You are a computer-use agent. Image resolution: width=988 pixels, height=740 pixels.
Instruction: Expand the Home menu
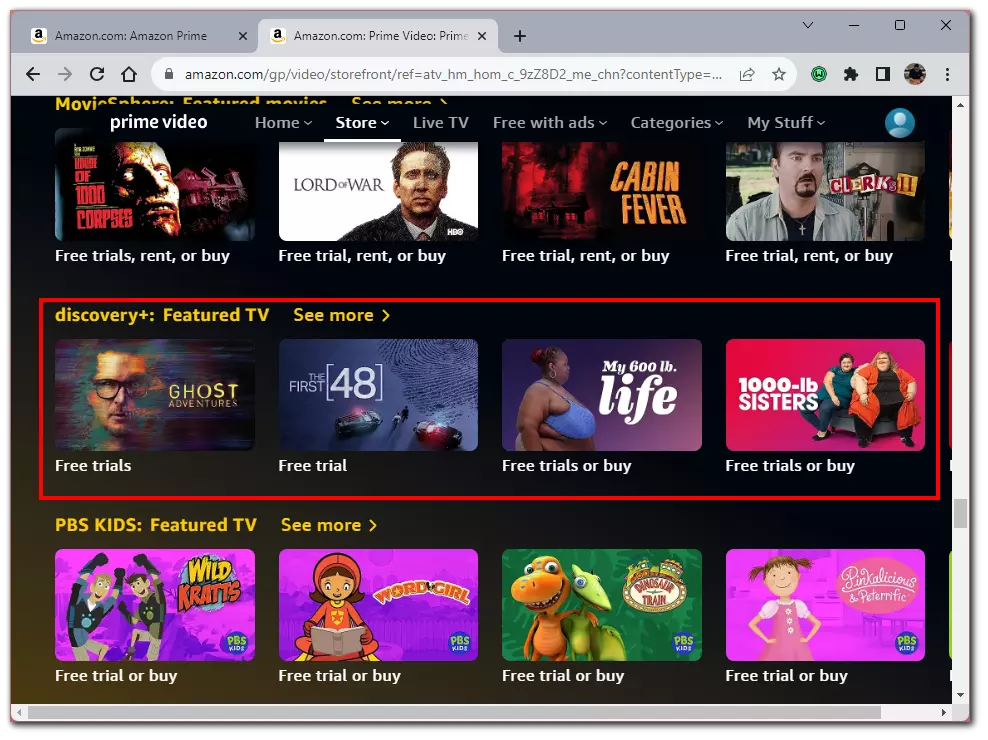[x=284, y=123]
